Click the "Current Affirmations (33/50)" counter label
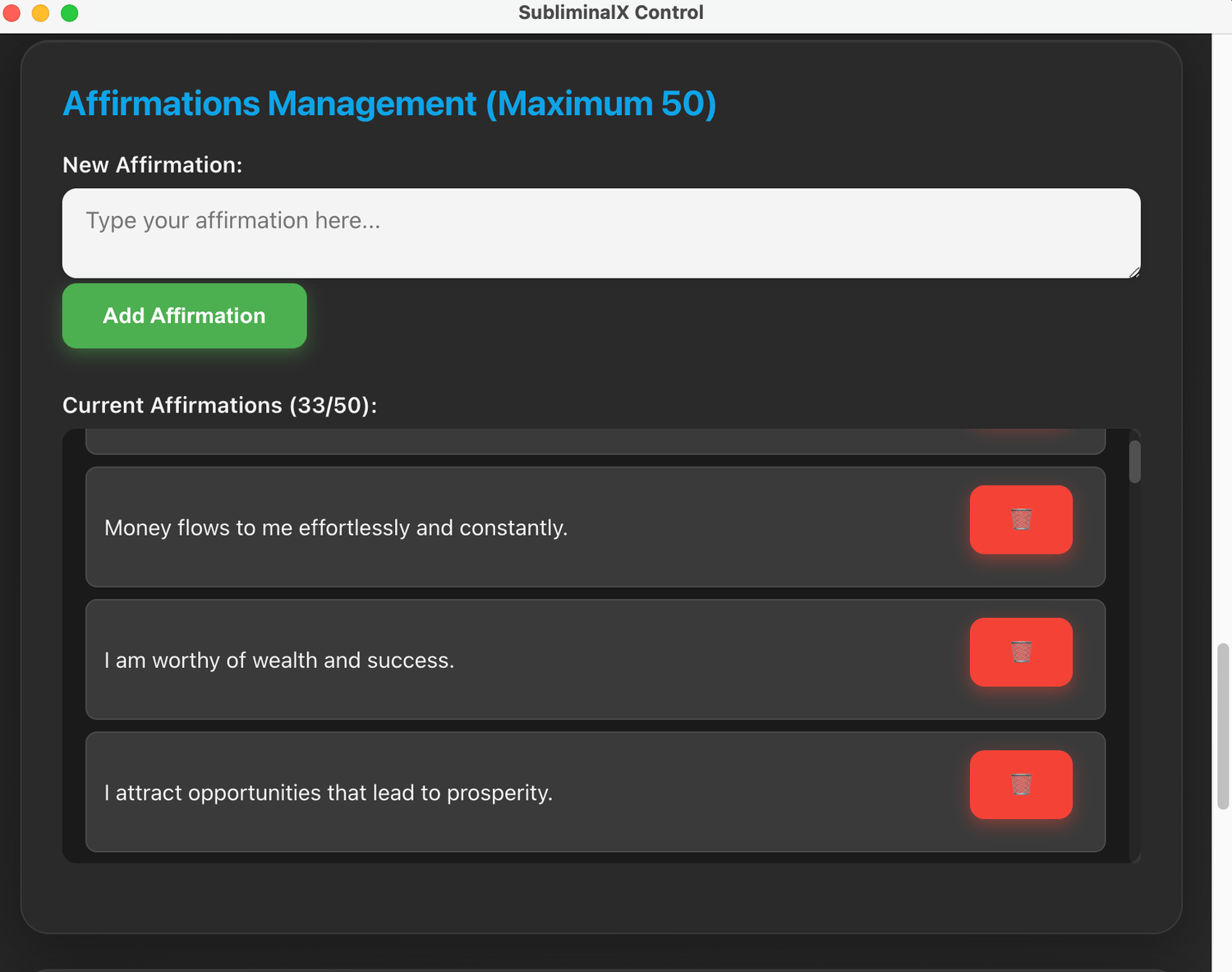The width and height of the screenshot is (1232, 972). tap(219, 406)
